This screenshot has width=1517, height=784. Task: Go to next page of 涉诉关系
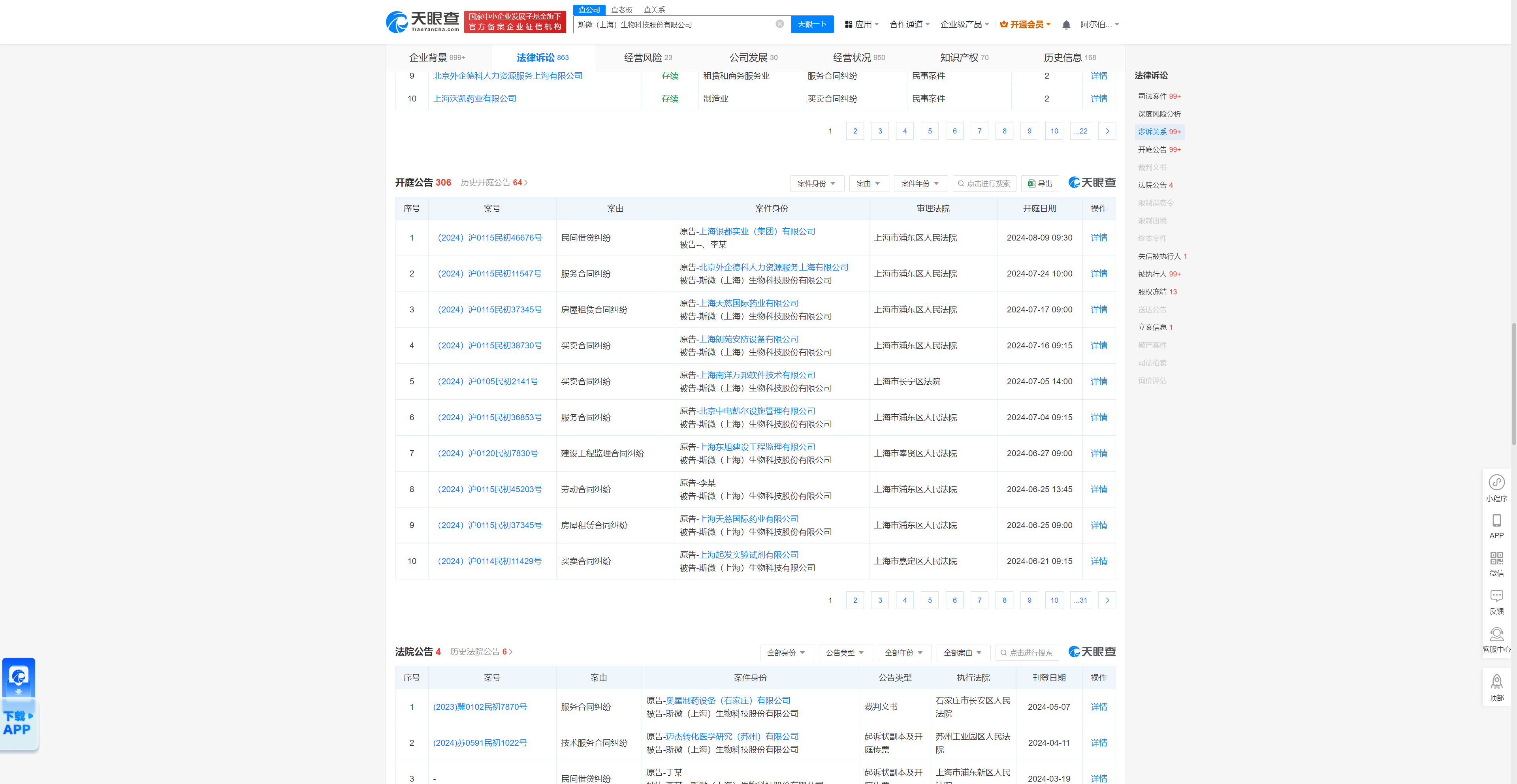(1107, 131)
